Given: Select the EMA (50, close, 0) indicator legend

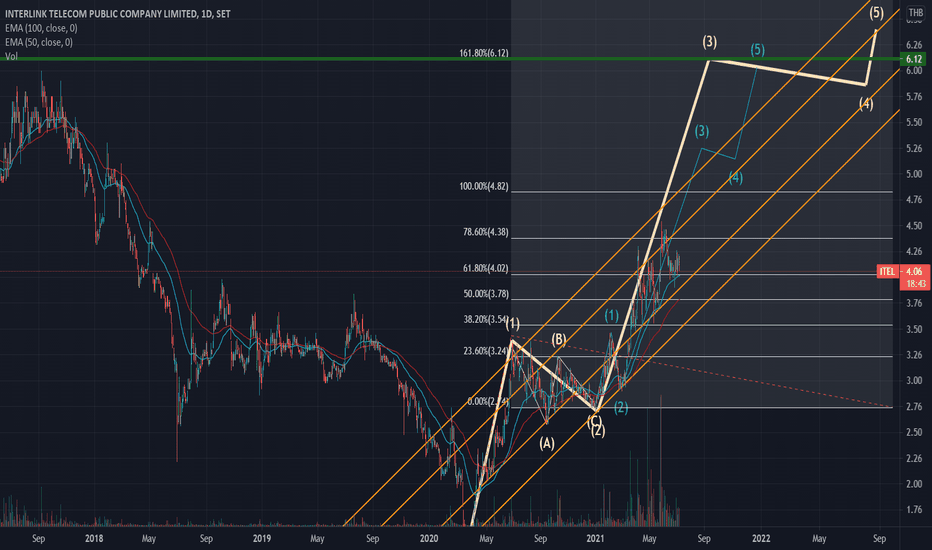Looking at the screenshot, I should [39, 42].
